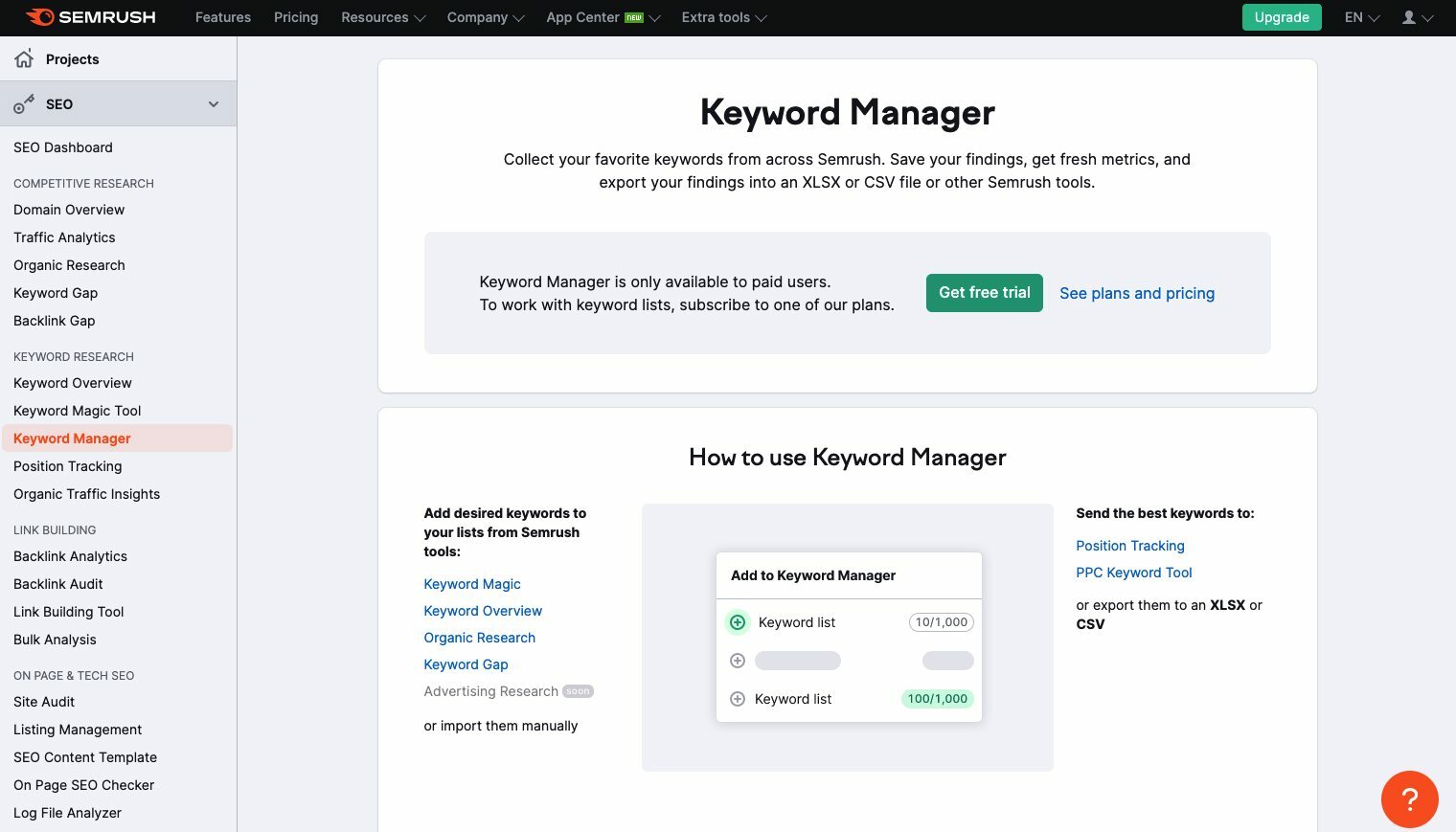Open the Features menu item
Image resolution: width=1456 pixels, height=832 pixels.
click(223, 17)
